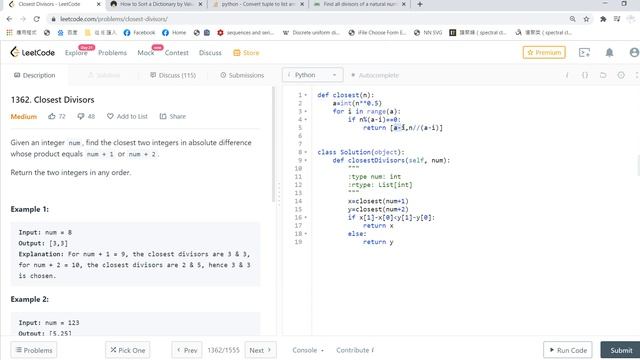The height and width of the screenshot is (360, 640).
Task: Bookmark this page with the star icon
Action: [x=587, y=19]
